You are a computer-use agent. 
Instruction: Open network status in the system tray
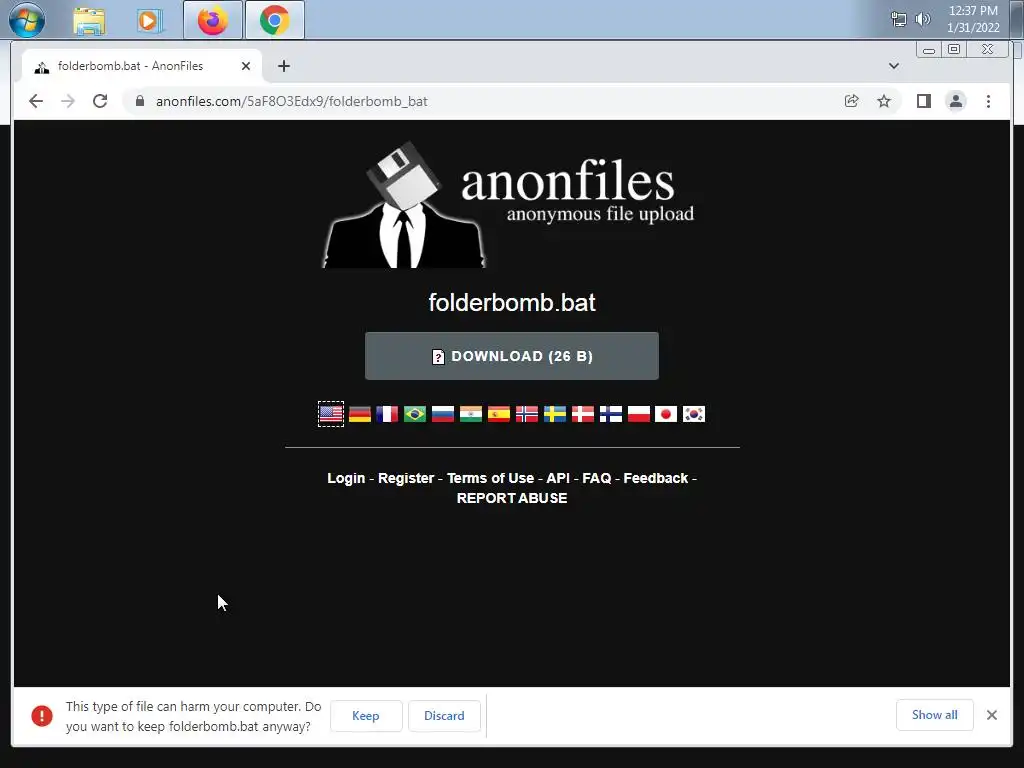tap(899, 20)
